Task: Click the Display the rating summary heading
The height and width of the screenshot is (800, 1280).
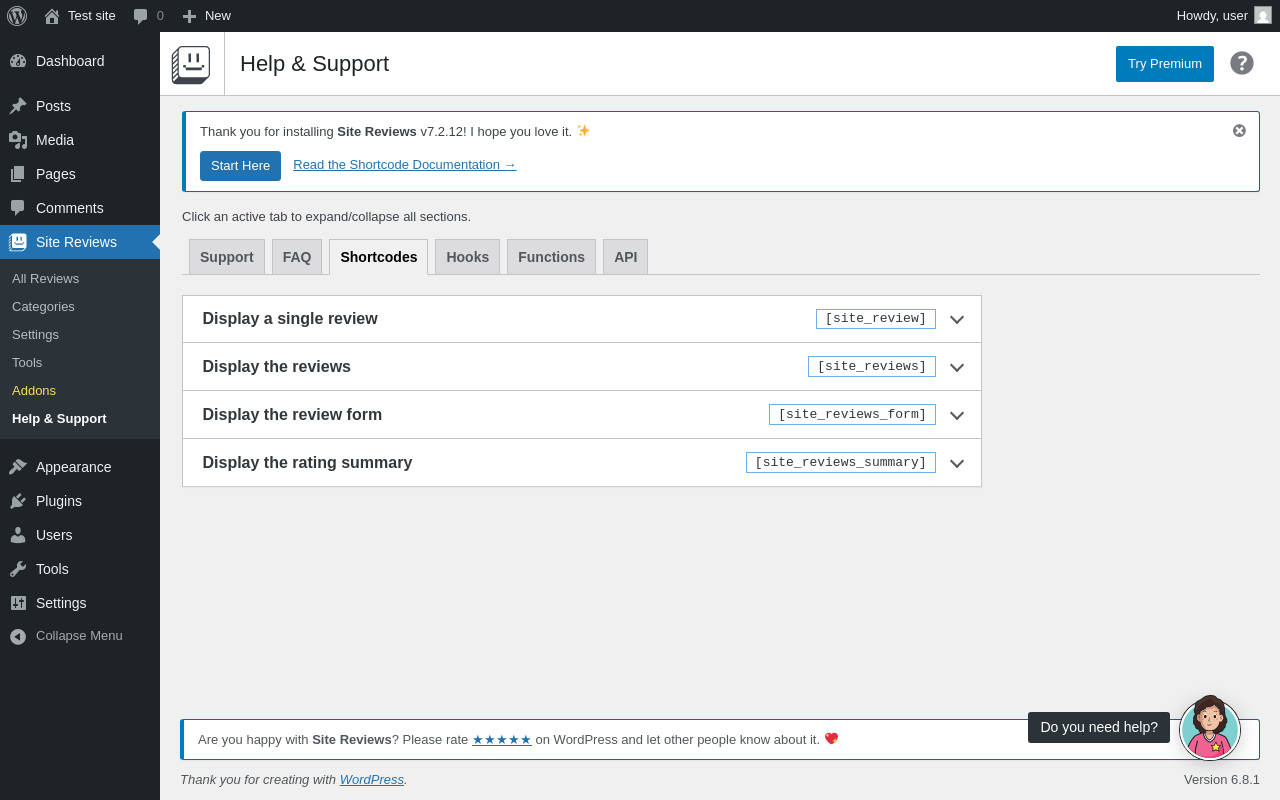Action: click(307, 463)
